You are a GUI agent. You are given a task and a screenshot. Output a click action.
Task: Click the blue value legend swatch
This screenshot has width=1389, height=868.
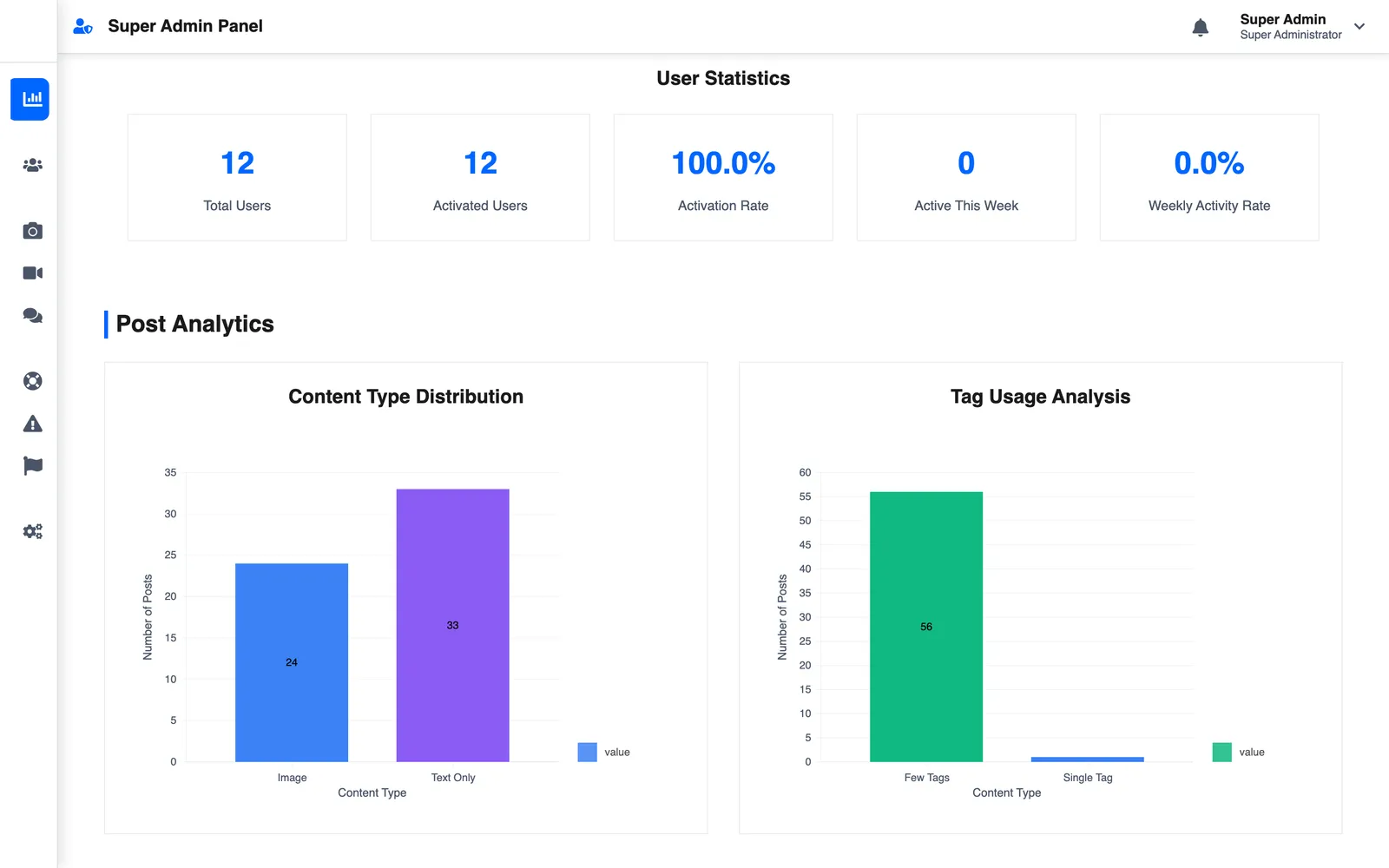point(587,752)
